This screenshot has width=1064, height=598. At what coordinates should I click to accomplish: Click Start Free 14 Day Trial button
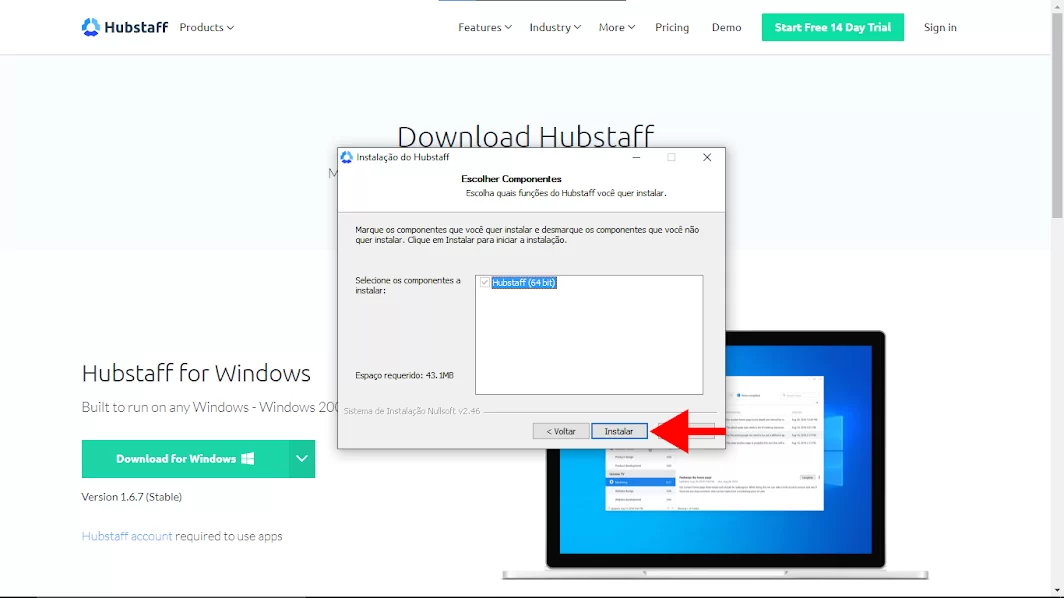[833, 27]
